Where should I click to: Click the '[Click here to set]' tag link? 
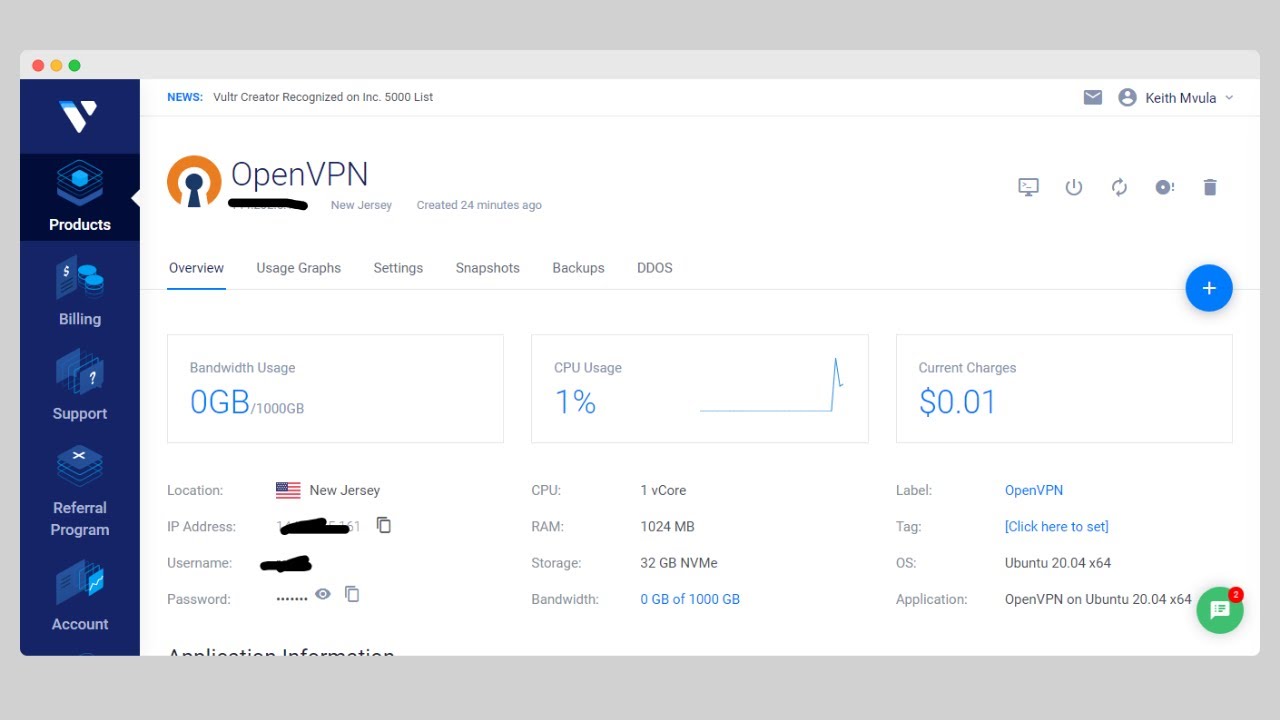click(1057, 526)
